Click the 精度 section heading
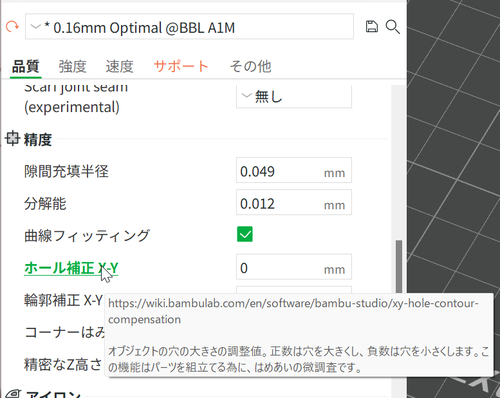The width and height of the screenshot is (500, 398). click(38, 139)
